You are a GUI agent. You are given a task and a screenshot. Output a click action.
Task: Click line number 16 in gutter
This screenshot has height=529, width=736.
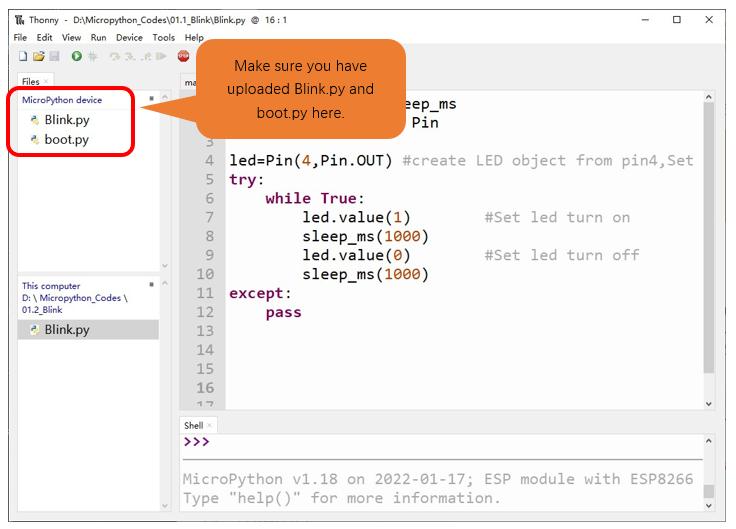click(205, 388)
